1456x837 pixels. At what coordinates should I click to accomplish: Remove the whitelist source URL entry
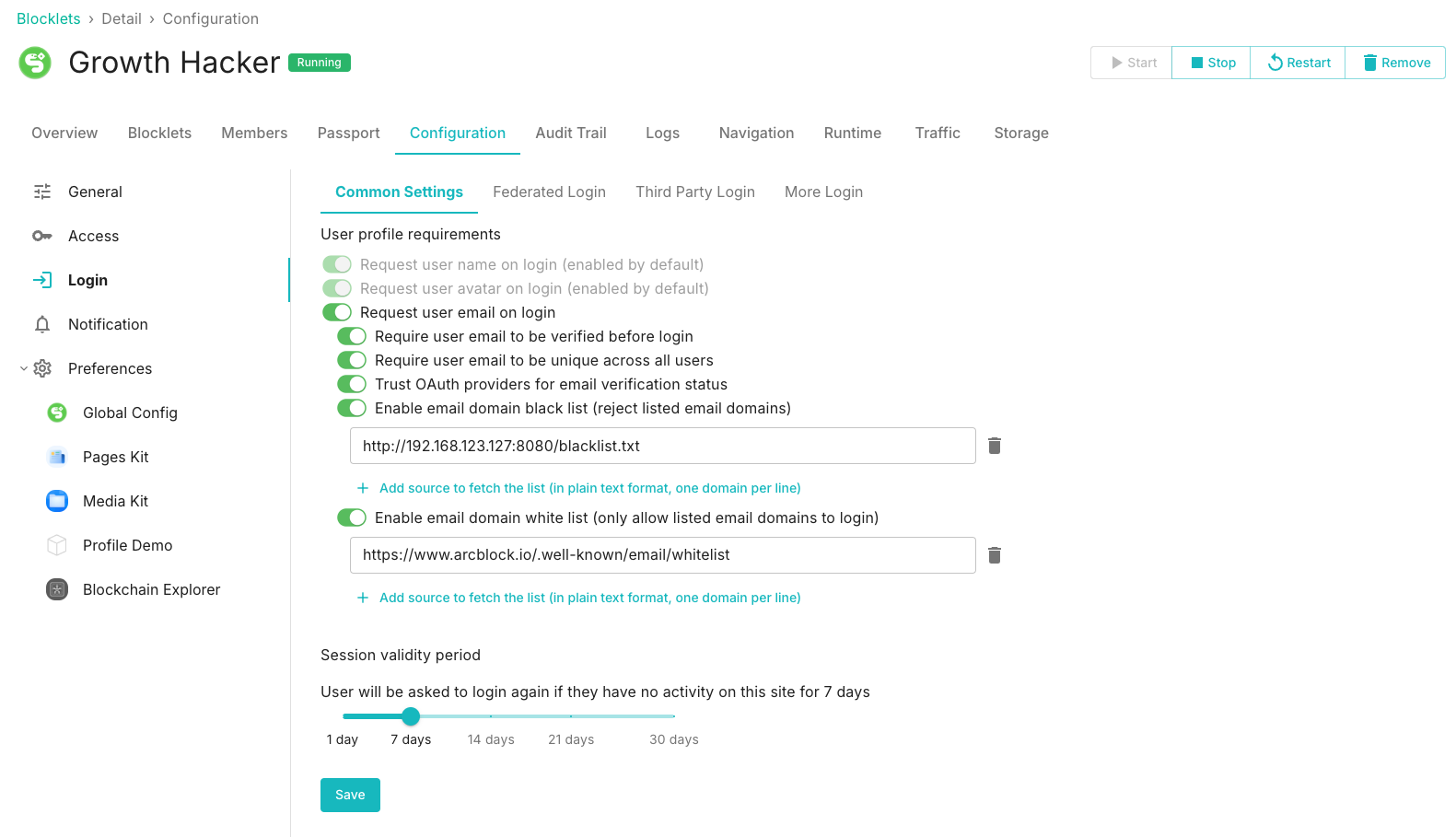995,555
